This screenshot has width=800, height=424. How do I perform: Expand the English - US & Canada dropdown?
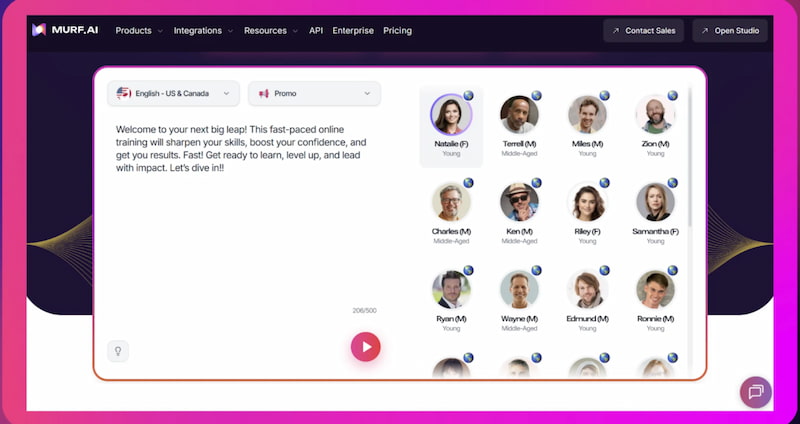pyautogui.click(x=173, y=93)
